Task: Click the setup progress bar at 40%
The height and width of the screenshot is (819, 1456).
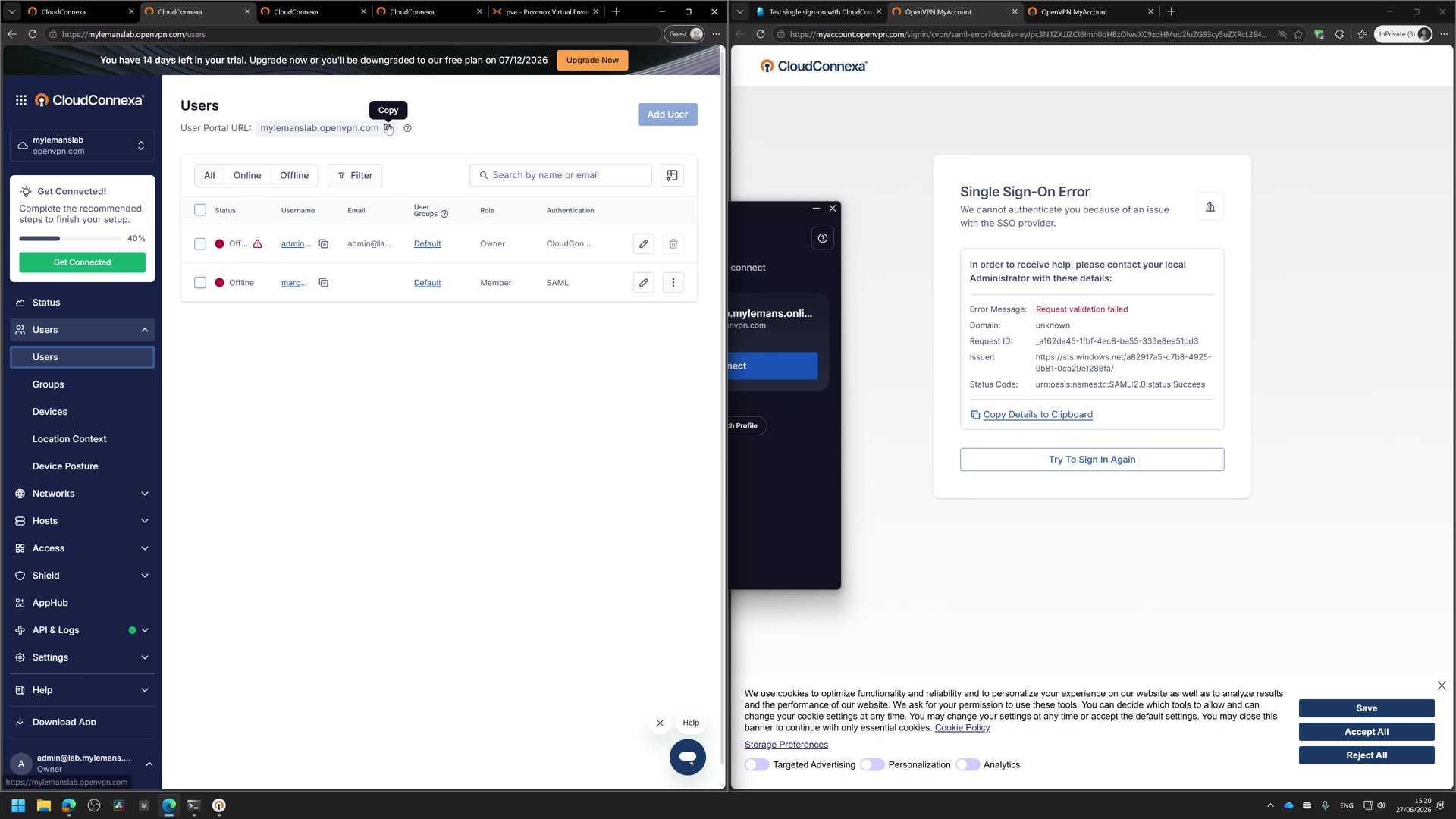Action: 70,238
